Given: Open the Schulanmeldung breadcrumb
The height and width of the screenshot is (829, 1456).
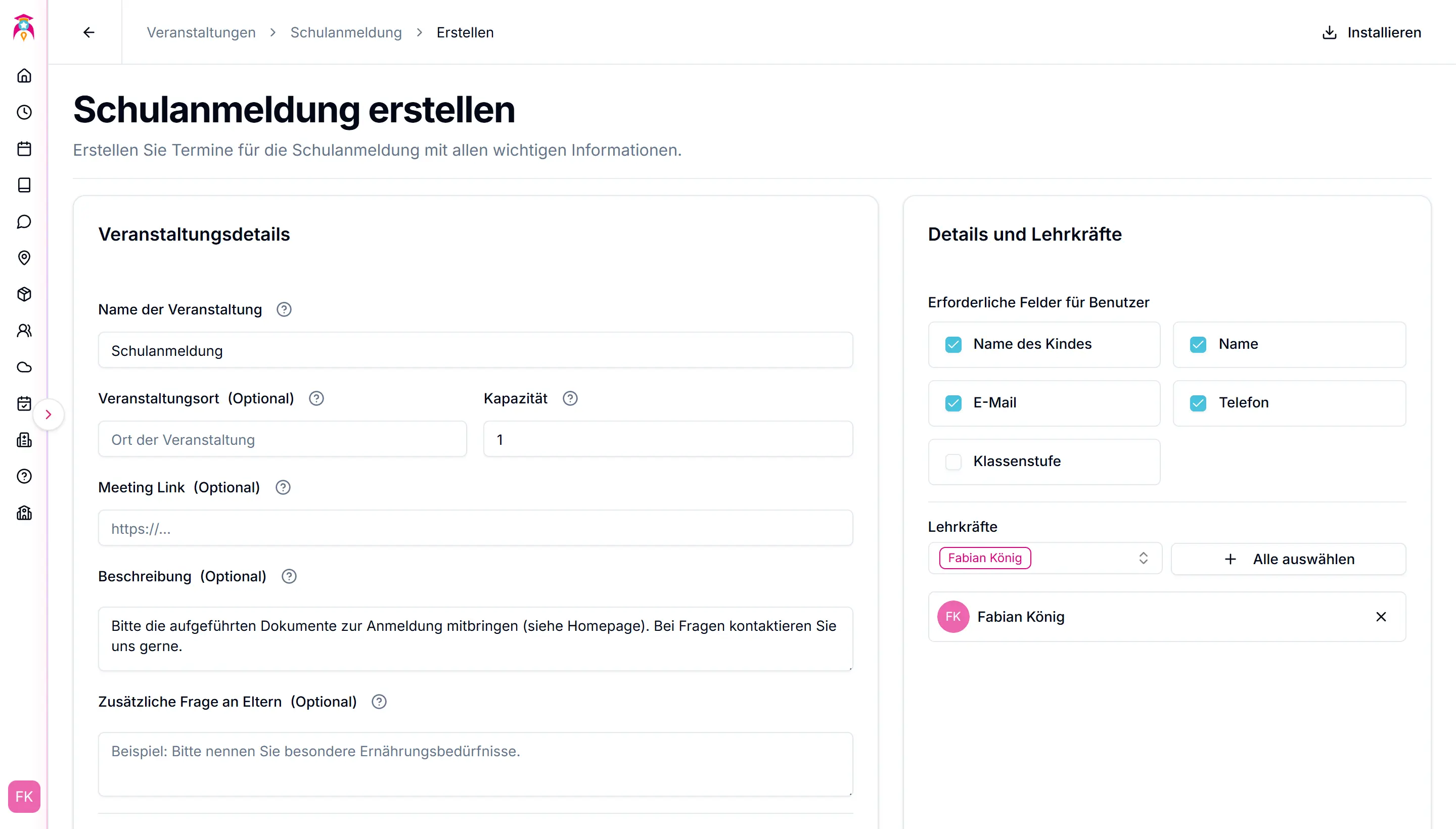Looking at the screenshot, I should [346, 32].
